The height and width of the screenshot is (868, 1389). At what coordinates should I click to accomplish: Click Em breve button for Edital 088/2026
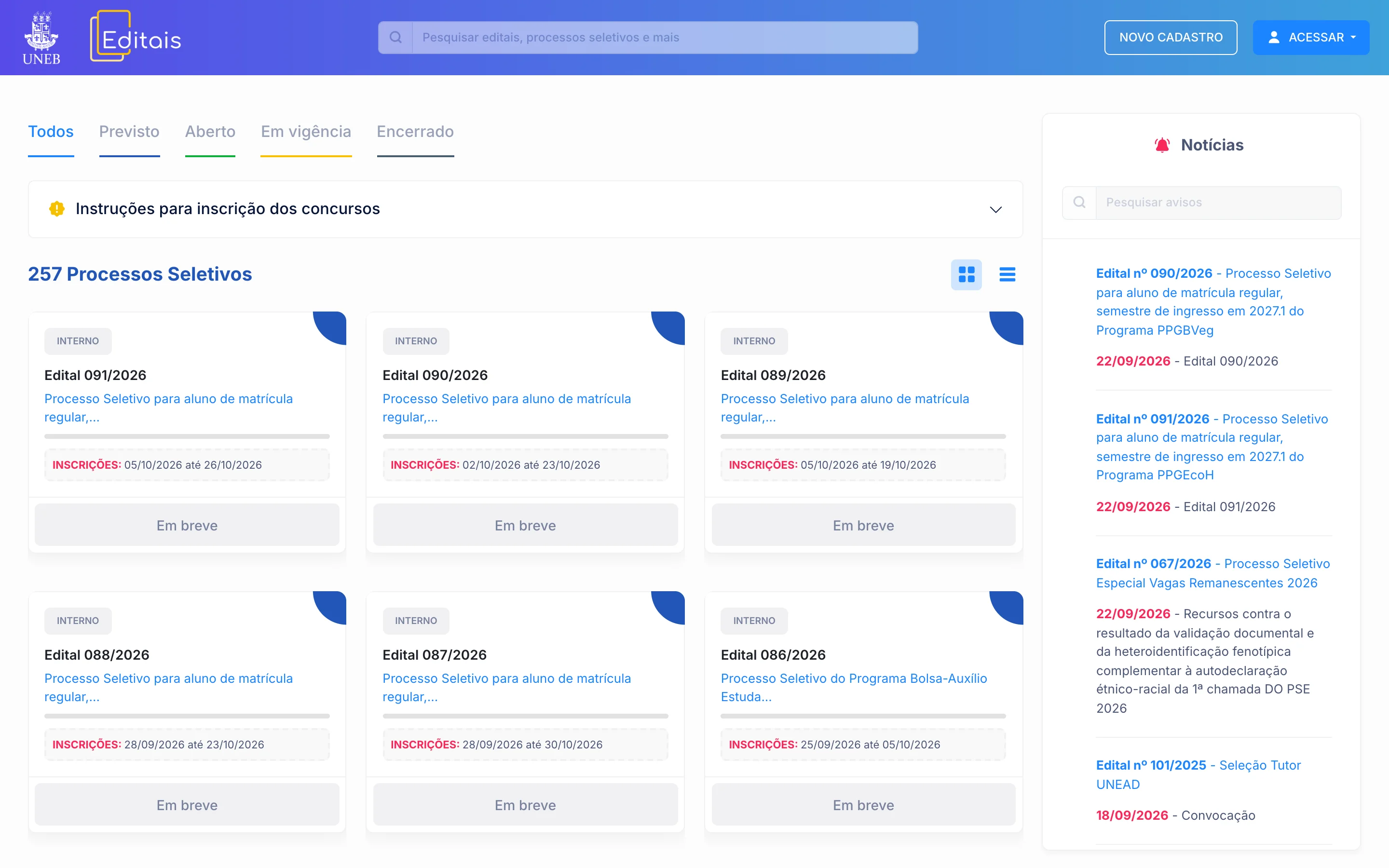tap(187, 804)
